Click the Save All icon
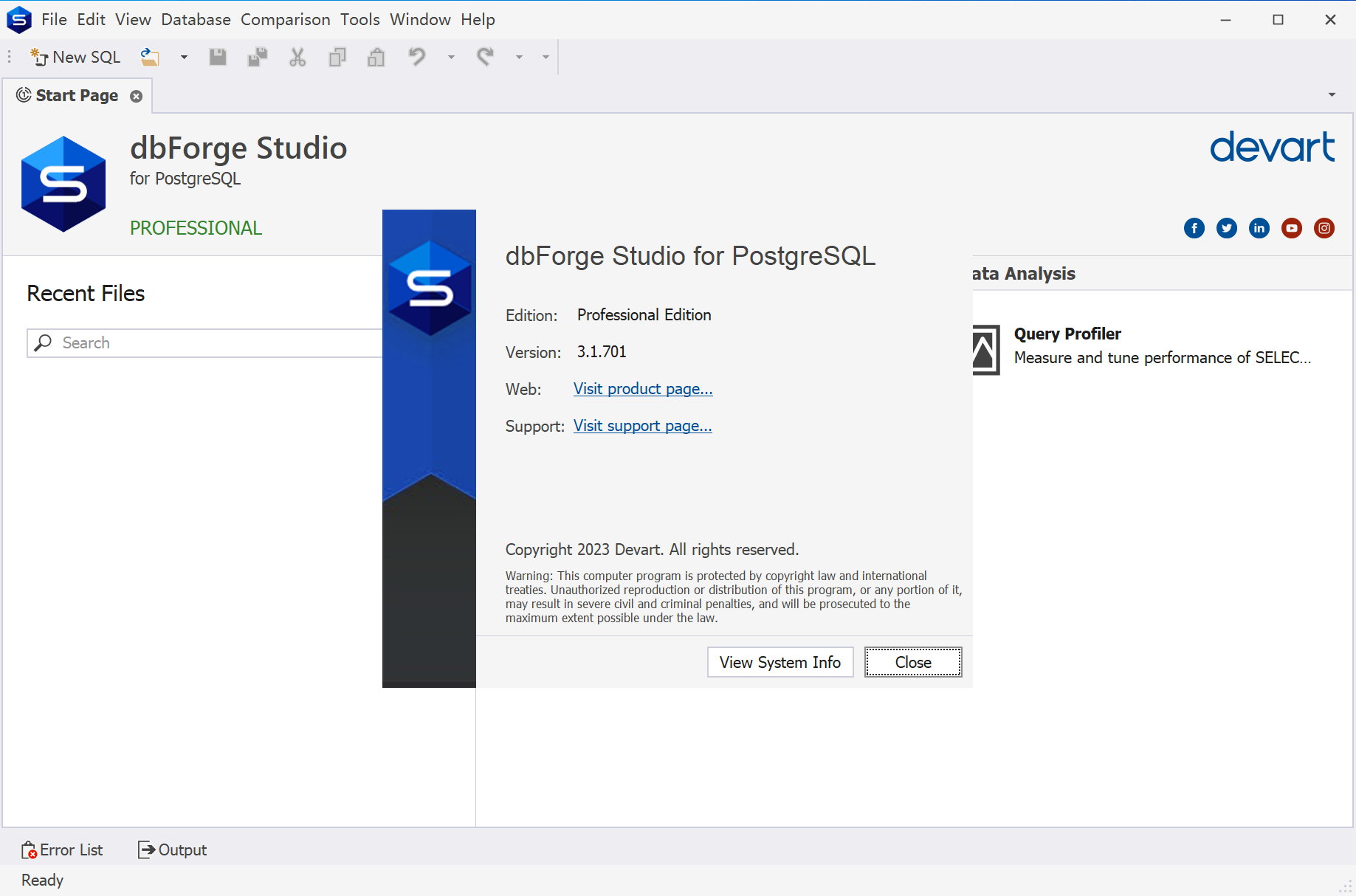 tap(257, 57)
